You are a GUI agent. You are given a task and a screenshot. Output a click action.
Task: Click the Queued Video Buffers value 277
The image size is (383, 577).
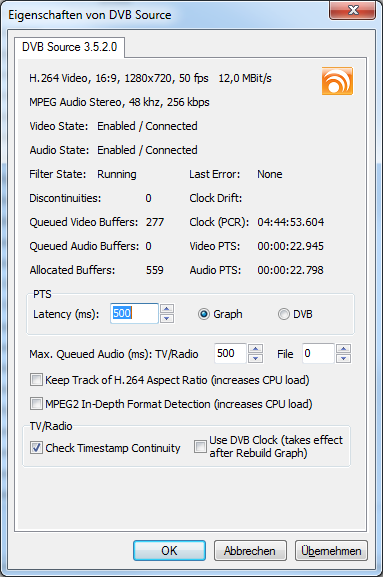[x=155, y=222]
